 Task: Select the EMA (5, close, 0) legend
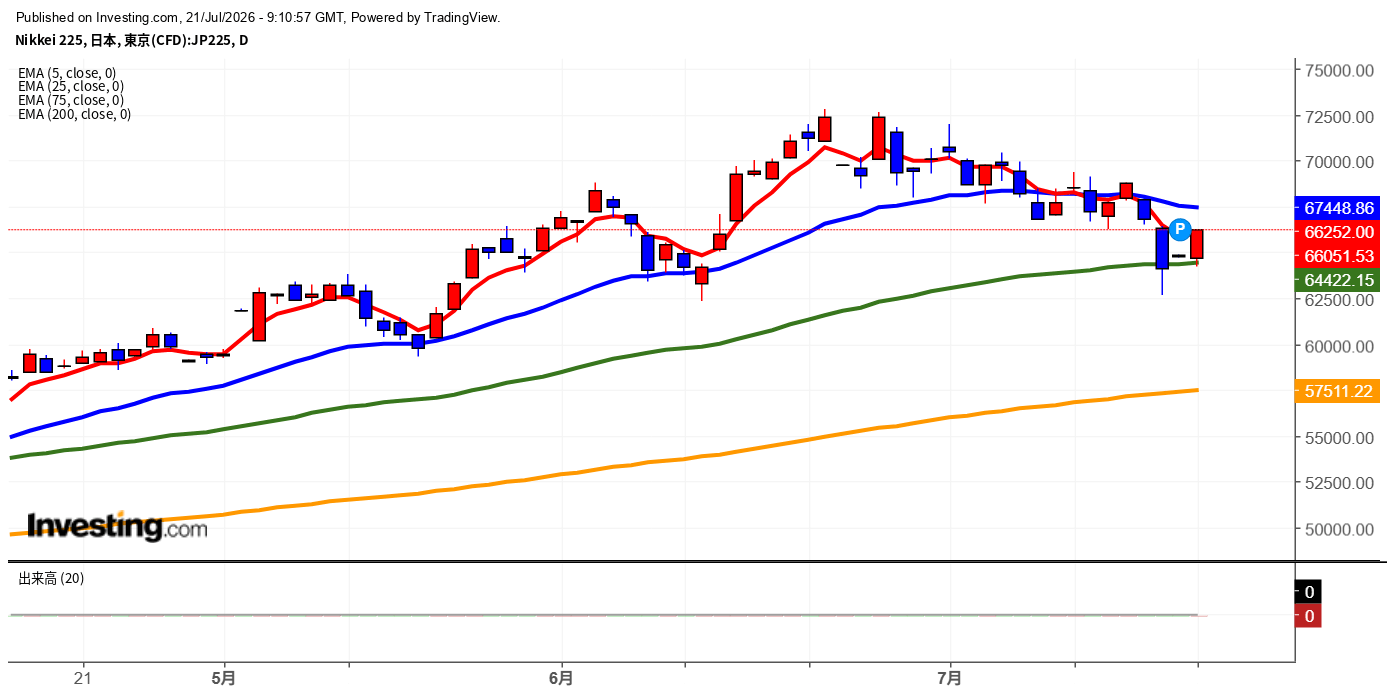pos(67,73)
